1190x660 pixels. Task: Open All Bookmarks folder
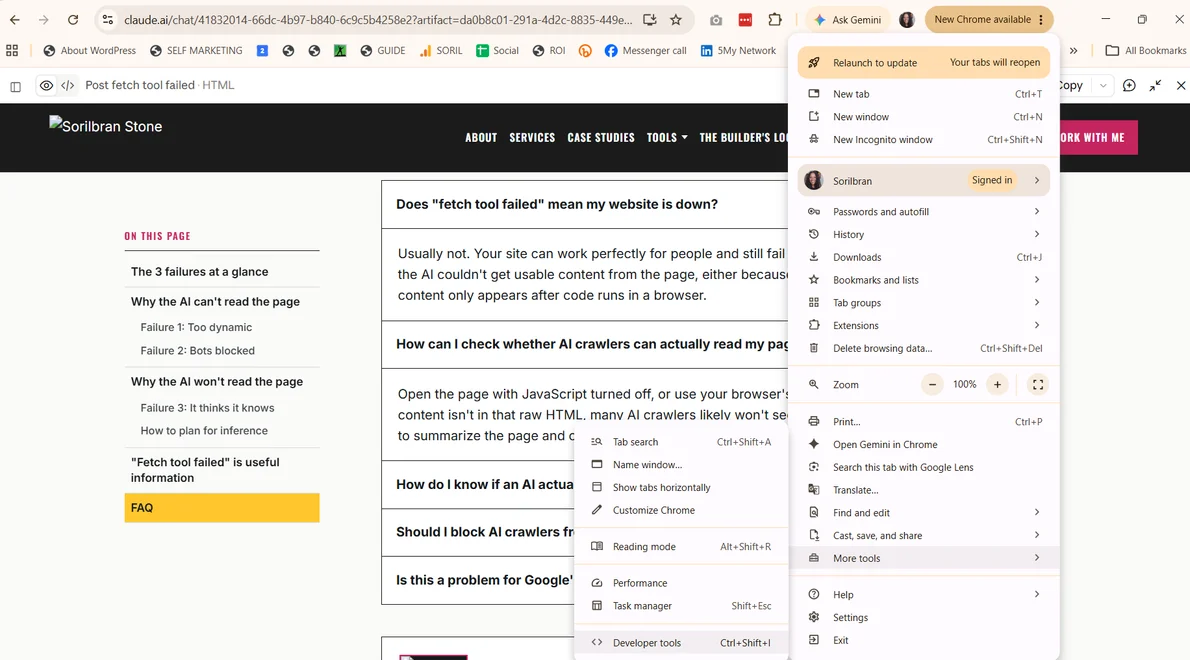click(1145, 51)
